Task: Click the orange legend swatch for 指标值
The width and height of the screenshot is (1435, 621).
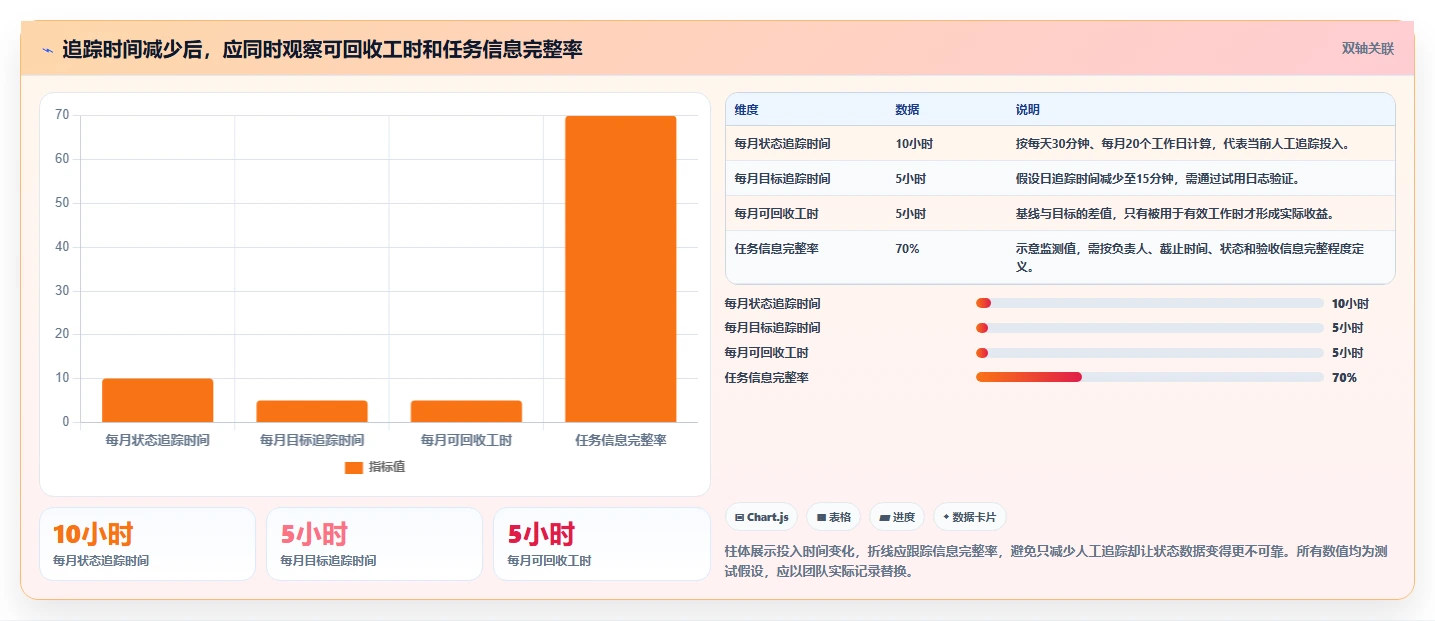Action: pos(354,468)
